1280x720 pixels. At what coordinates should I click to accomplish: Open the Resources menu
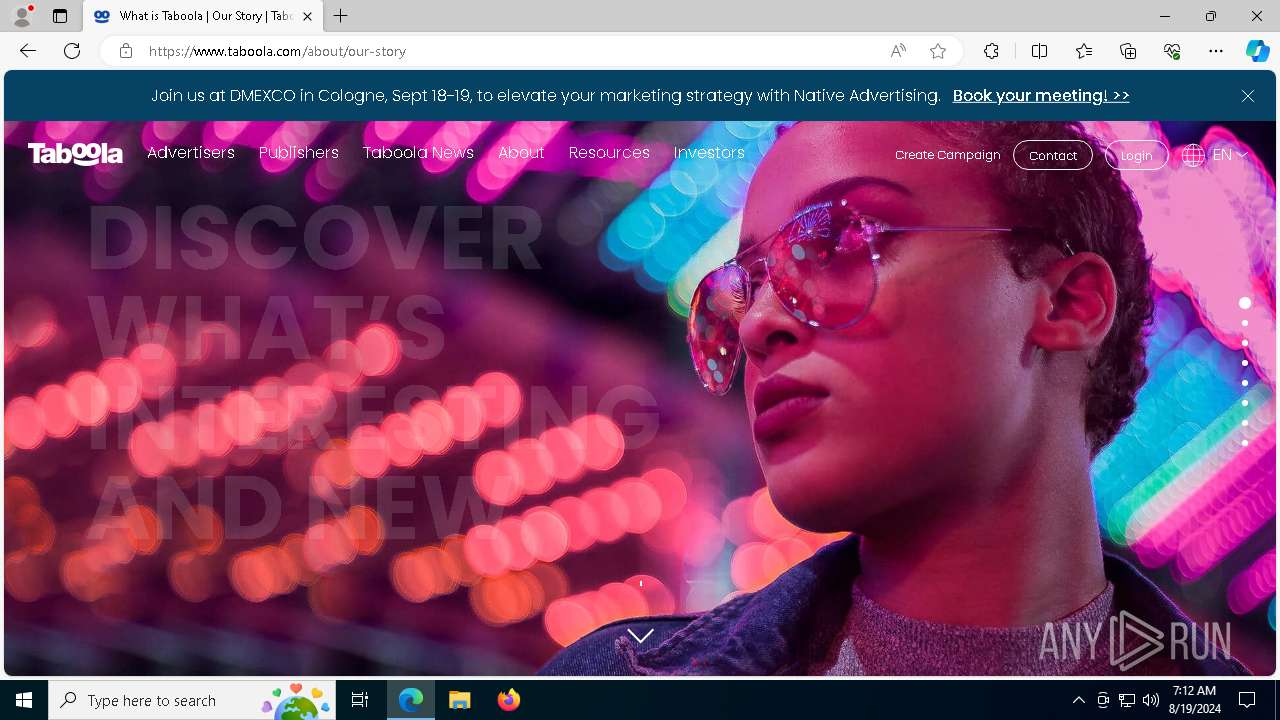(609, 153)
